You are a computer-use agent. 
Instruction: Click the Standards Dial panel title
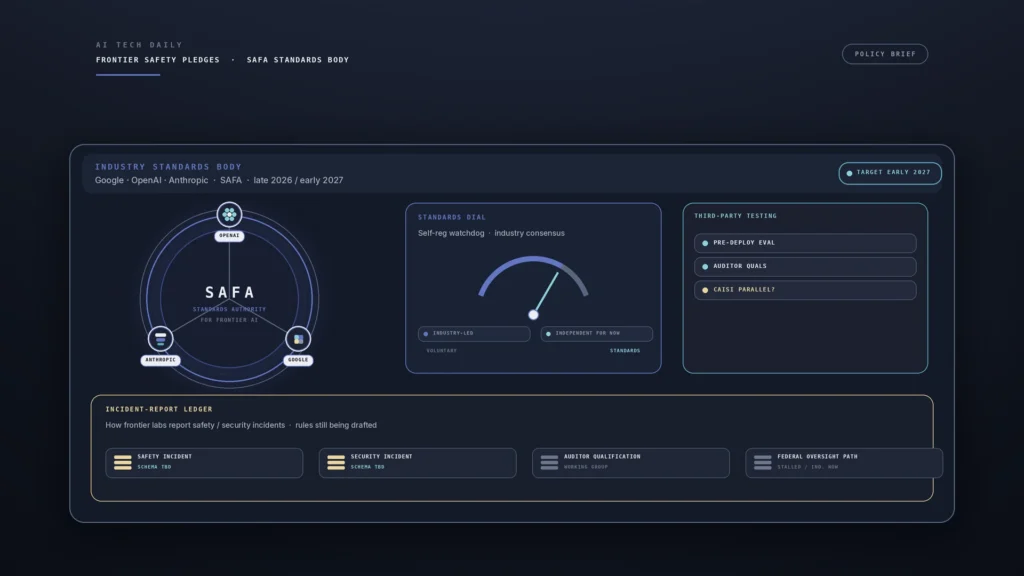[x=452, y=217]
